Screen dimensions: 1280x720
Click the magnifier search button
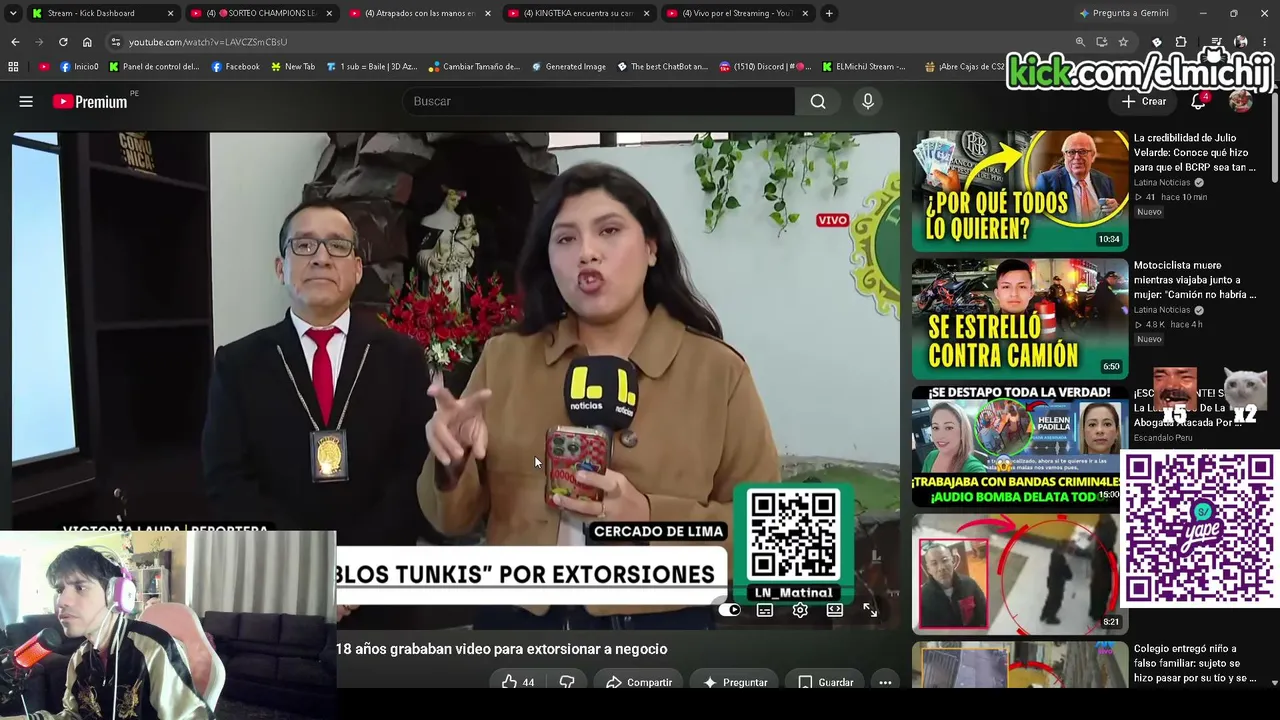pos(818,101)
